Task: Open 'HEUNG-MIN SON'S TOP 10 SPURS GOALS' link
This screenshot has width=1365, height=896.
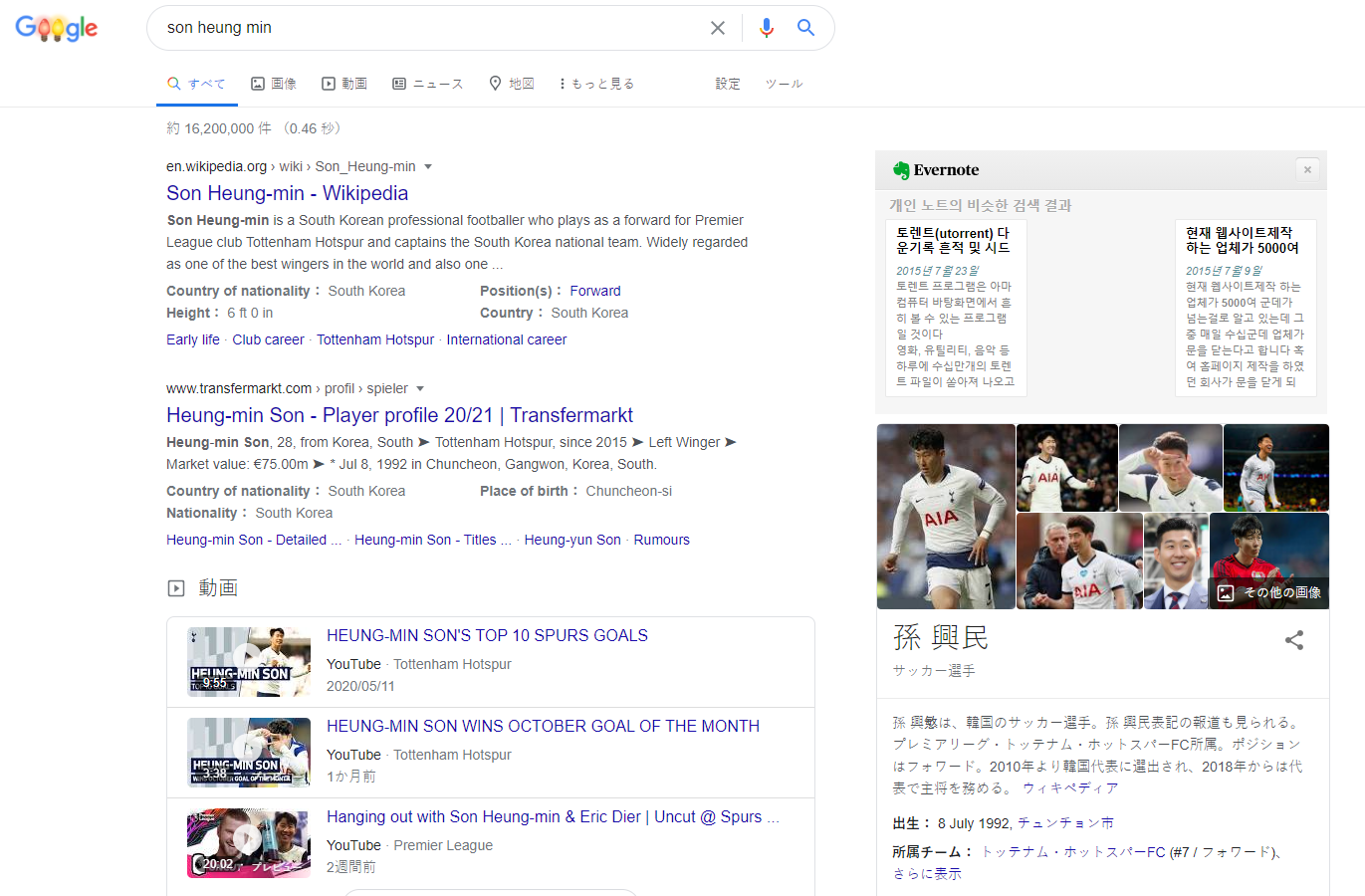Action: [x=487, y=635]
